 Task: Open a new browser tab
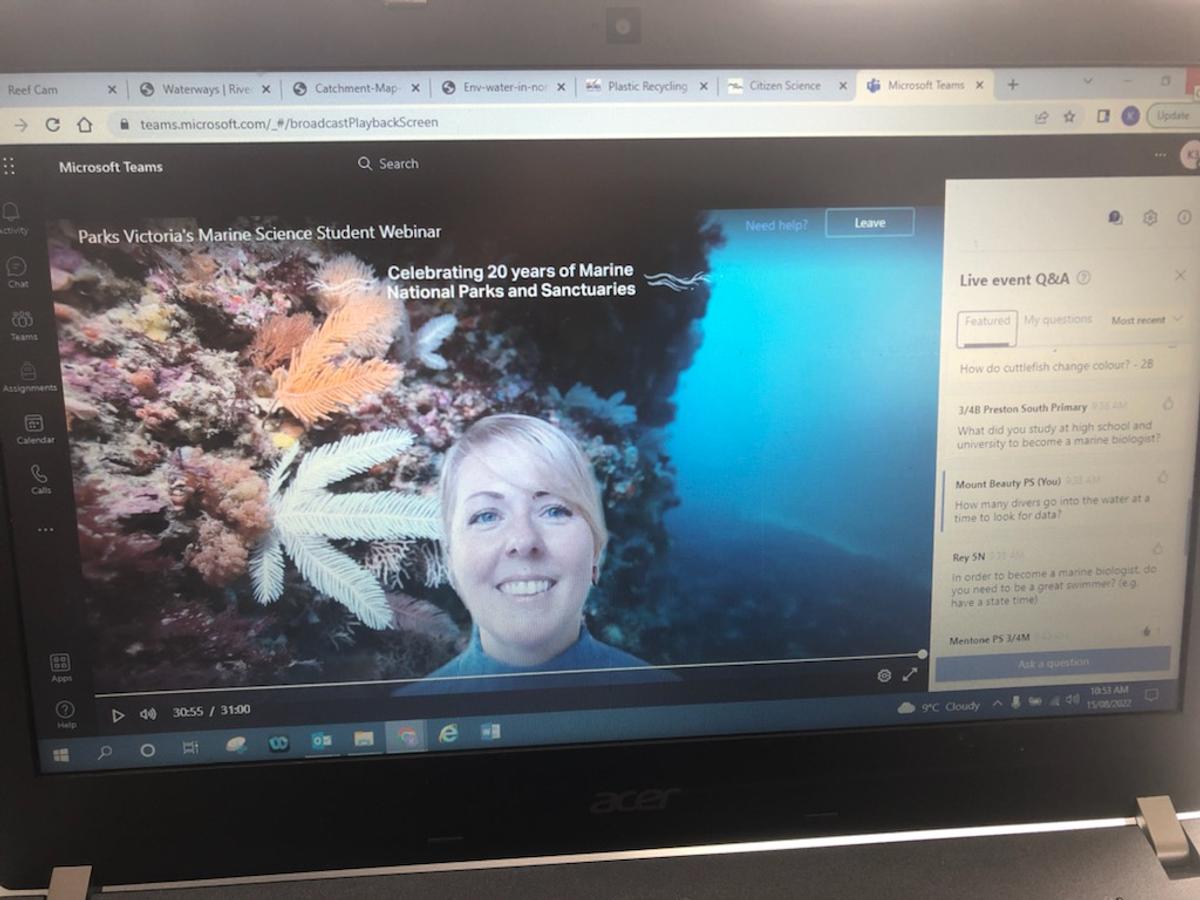pyautogui.click(x=1012, y=85)
